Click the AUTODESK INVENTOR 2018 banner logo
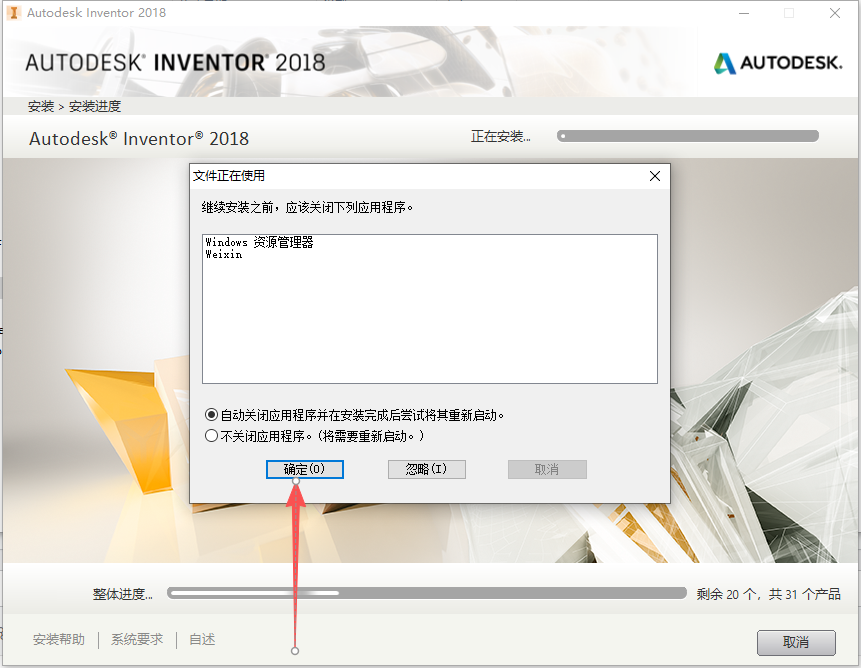Viewport: 861px width, 668px height. pos(175,61)
